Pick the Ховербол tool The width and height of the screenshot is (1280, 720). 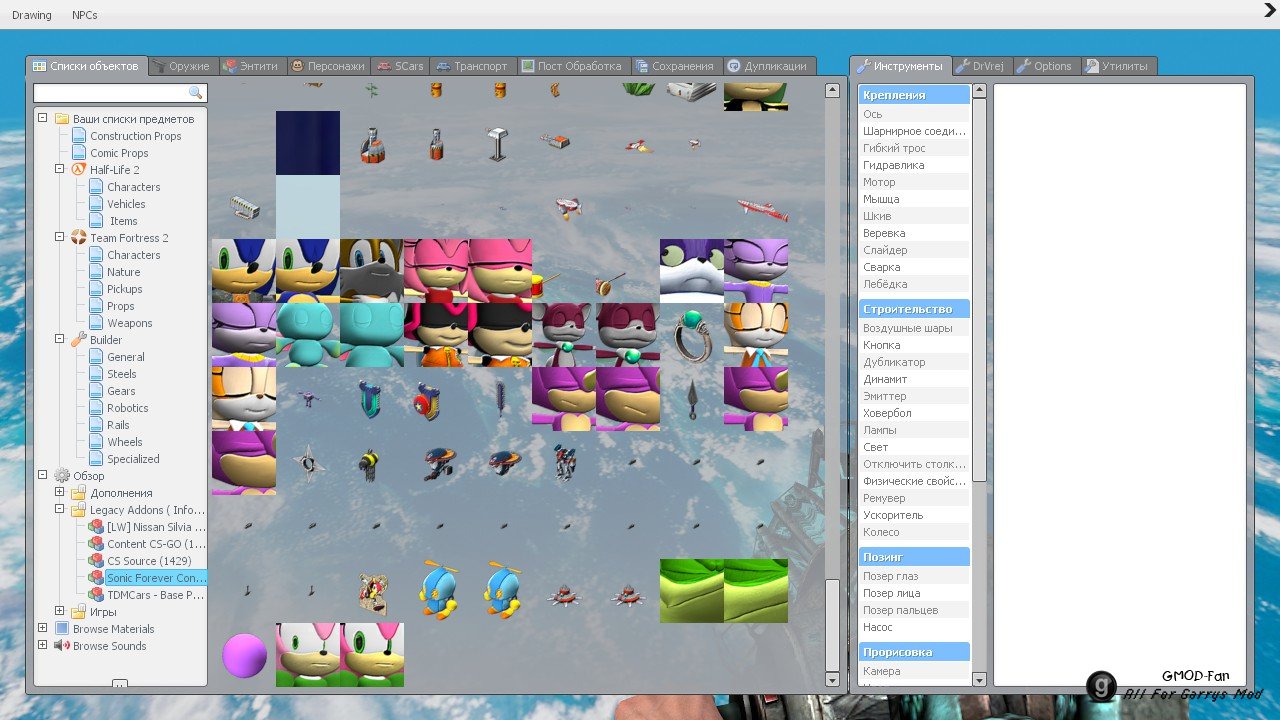pos(914,413)
